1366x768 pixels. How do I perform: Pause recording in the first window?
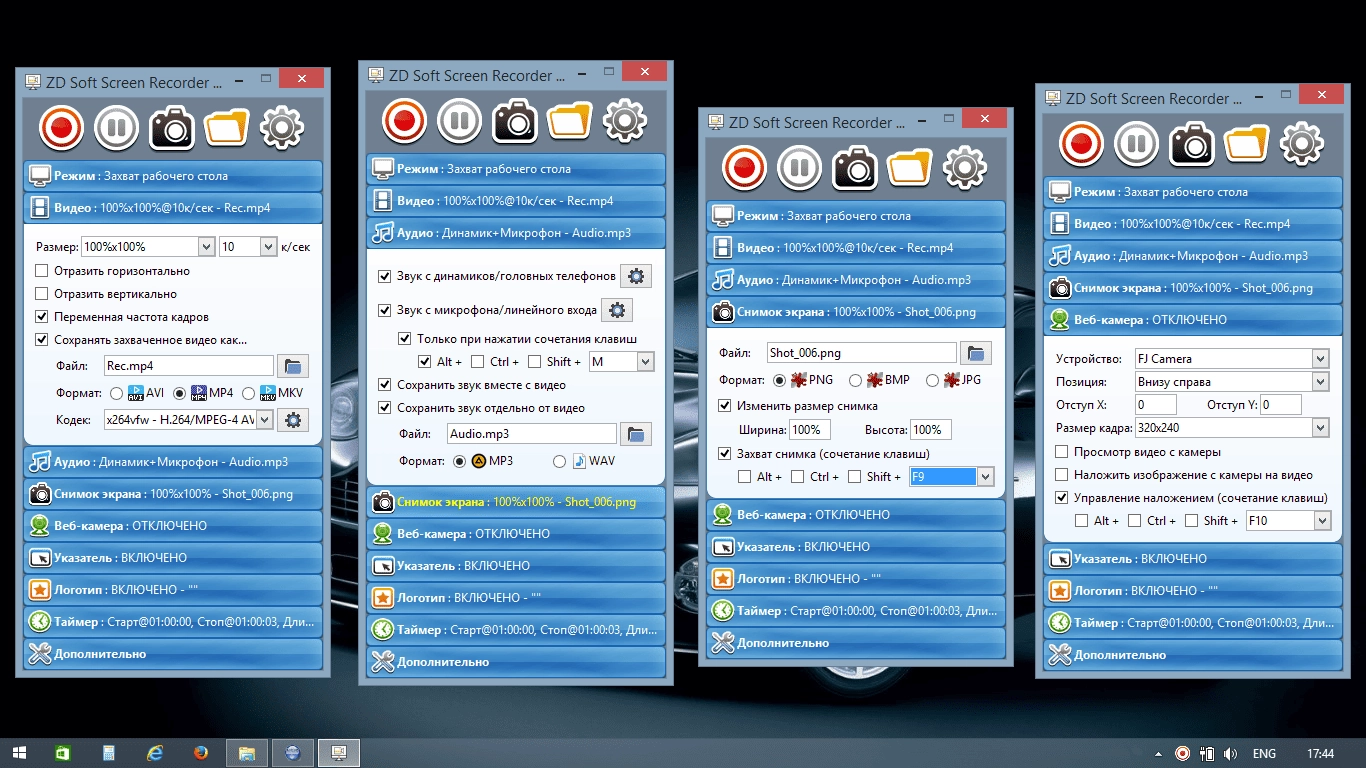coord(116,128)
